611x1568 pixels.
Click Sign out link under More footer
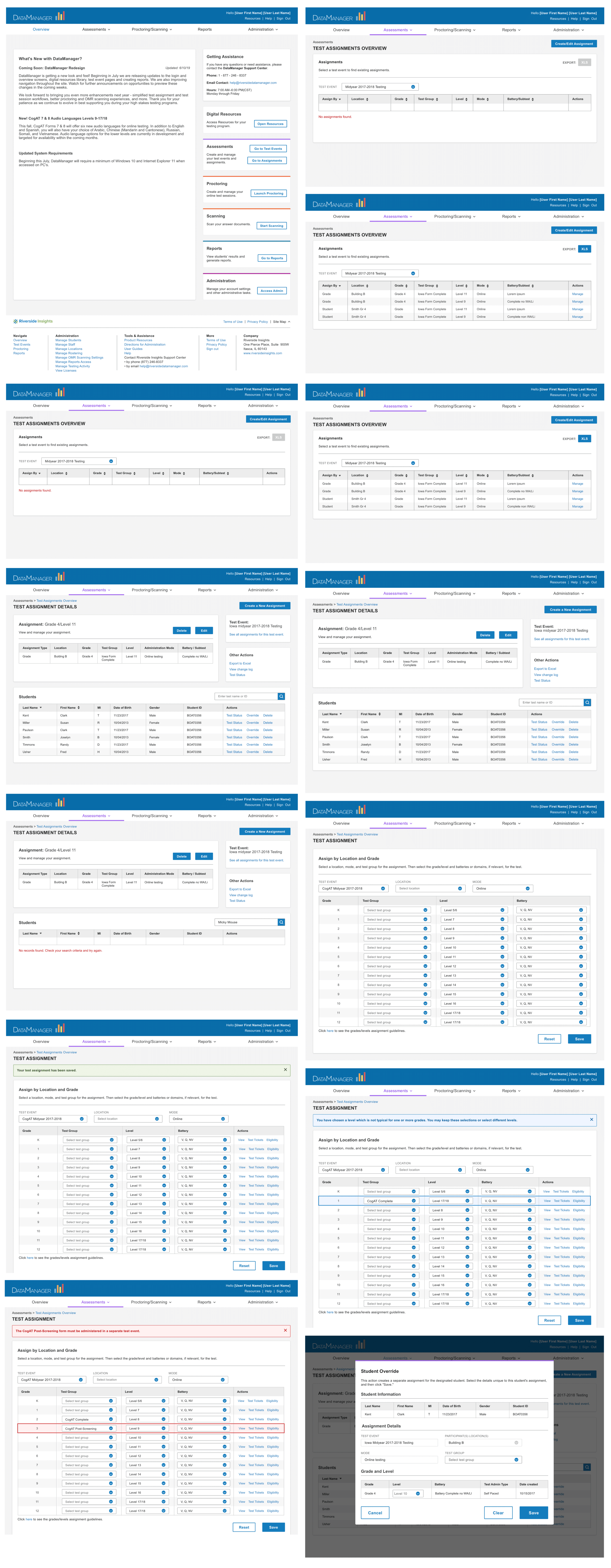pos(212,349)
